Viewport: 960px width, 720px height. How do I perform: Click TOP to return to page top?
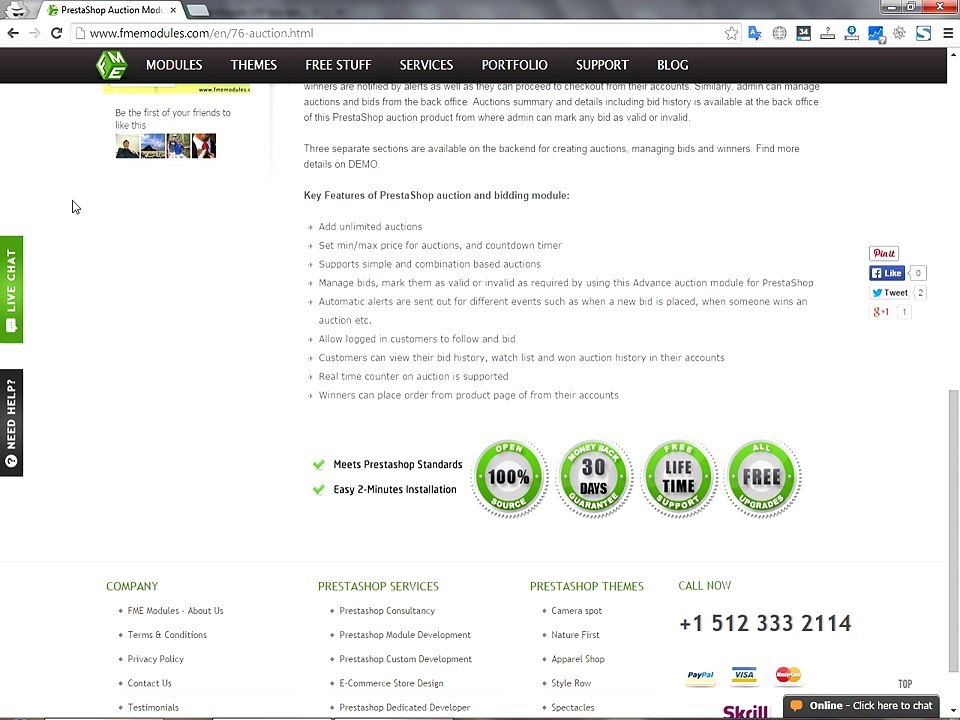coord(905,684)
